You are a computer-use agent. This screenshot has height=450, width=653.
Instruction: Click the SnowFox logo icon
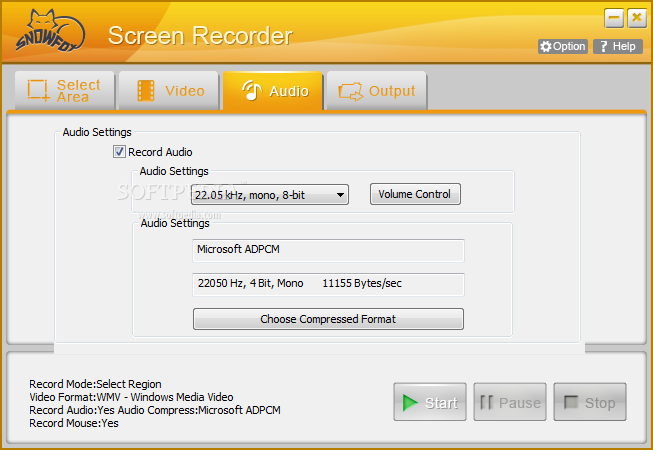point(50,31)
